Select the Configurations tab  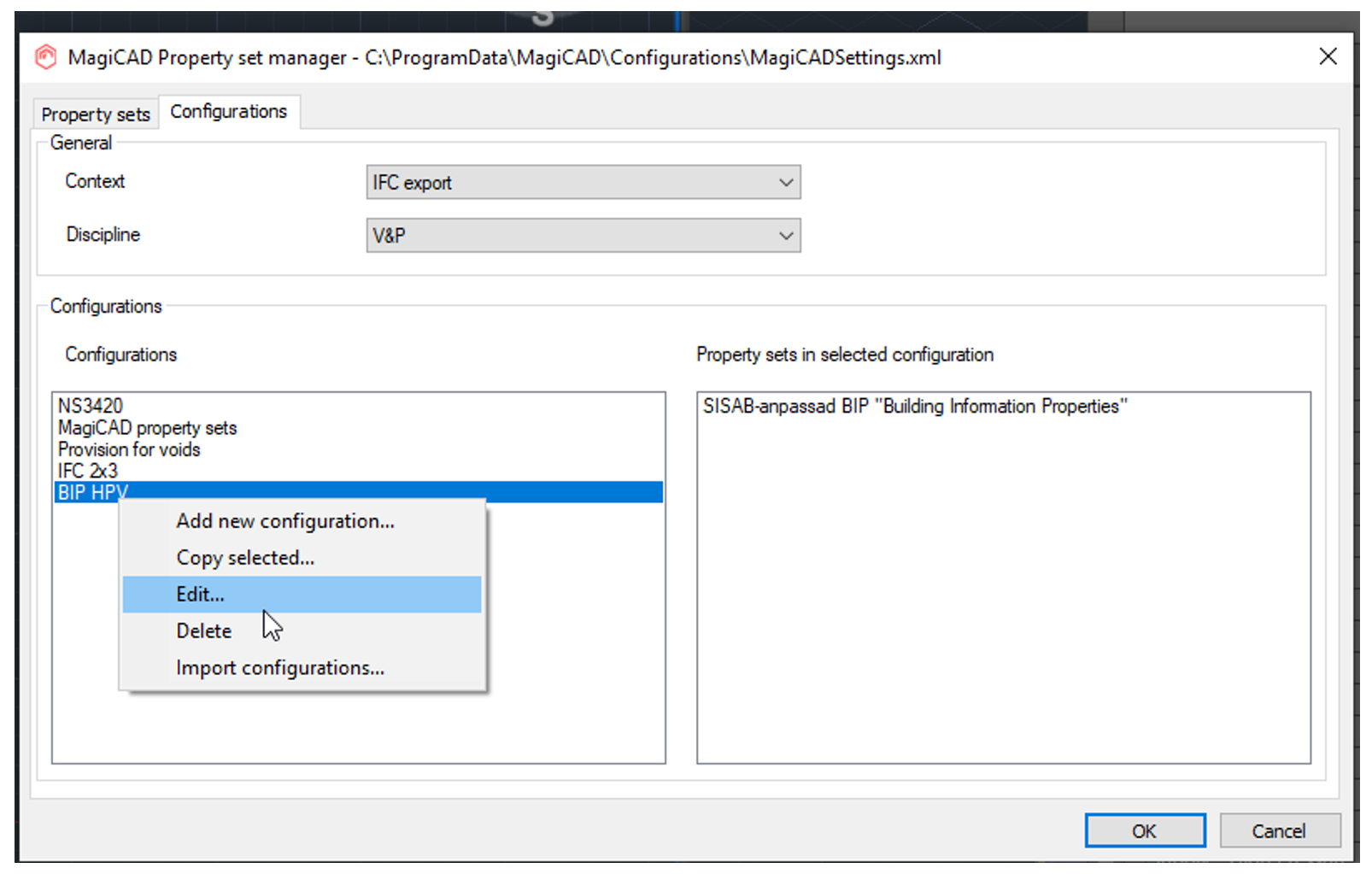point(229,111)
